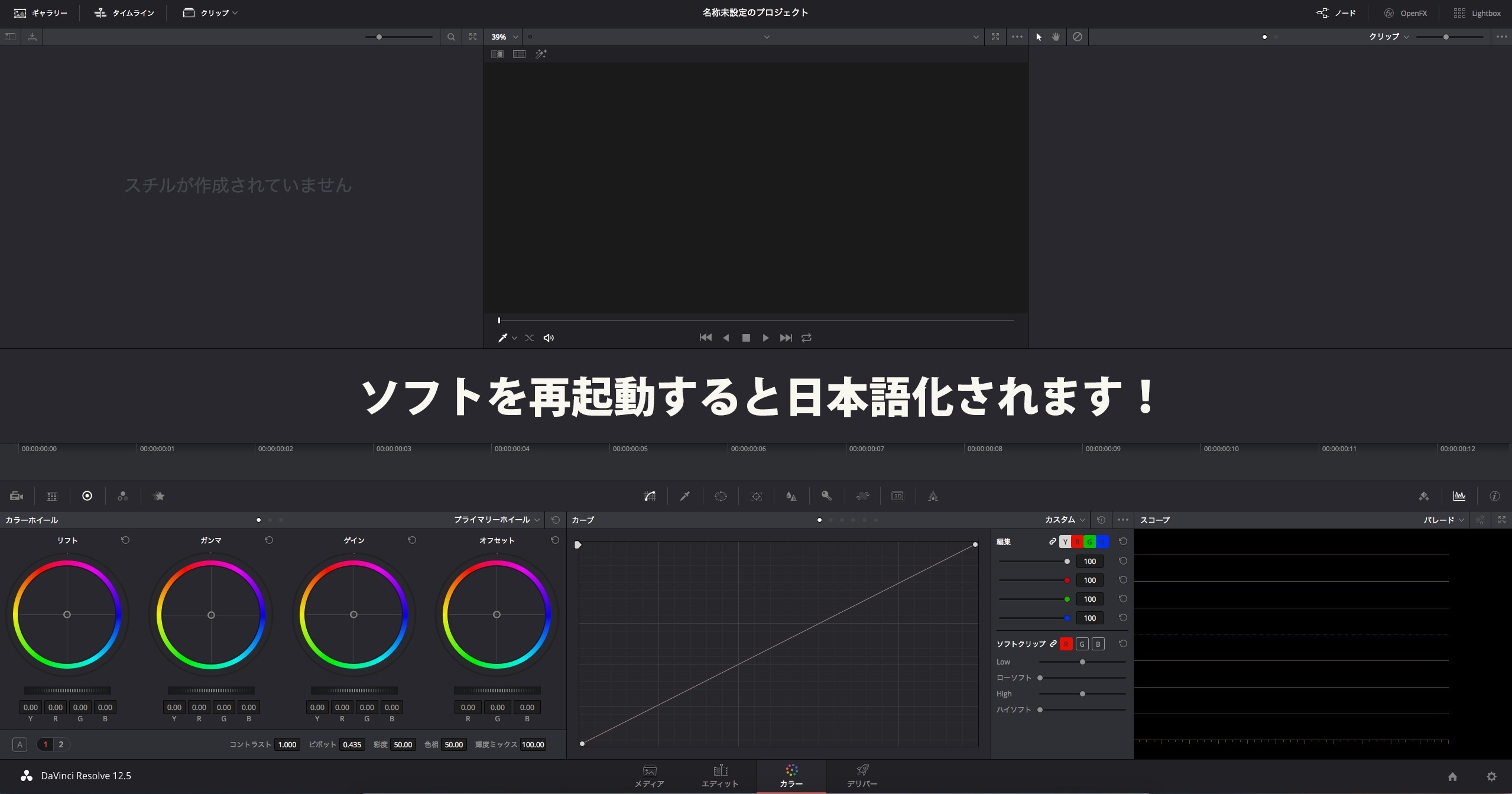Enable the B soft clip channel
Viewport: 1512px width, 794px height.
[1097, 644]
